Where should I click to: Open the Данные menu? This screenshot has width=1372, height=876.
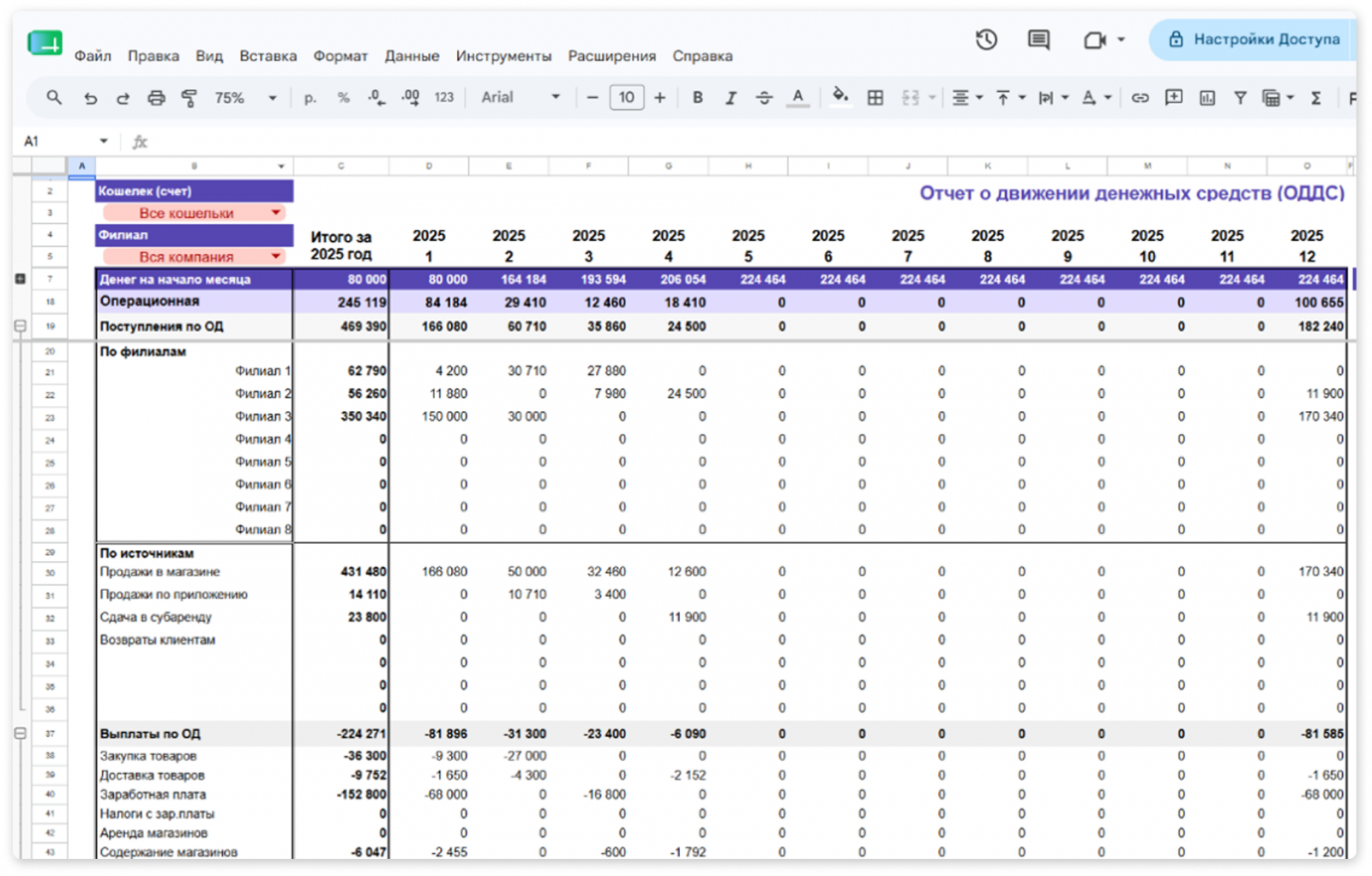coord(412,56)
